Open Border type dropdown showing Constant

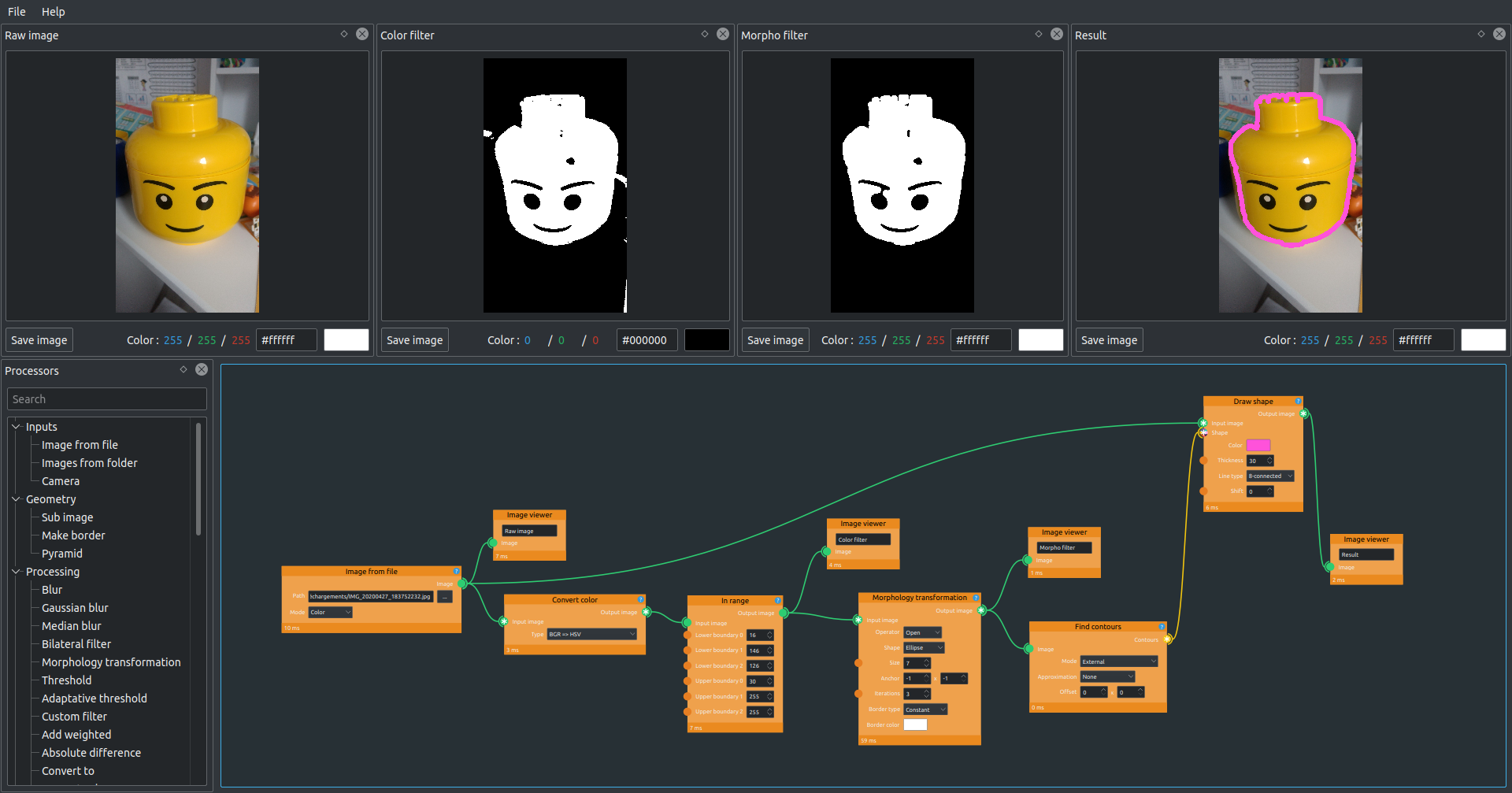pyautogui.click(x=925, y=710)
